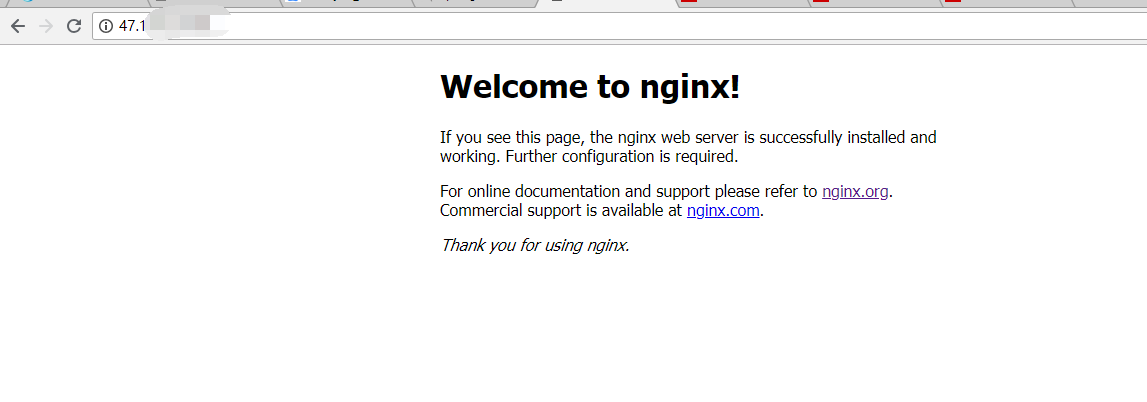Open the nginx.com commercial support link
The image size is (1147, 402).
coord(723,211)
